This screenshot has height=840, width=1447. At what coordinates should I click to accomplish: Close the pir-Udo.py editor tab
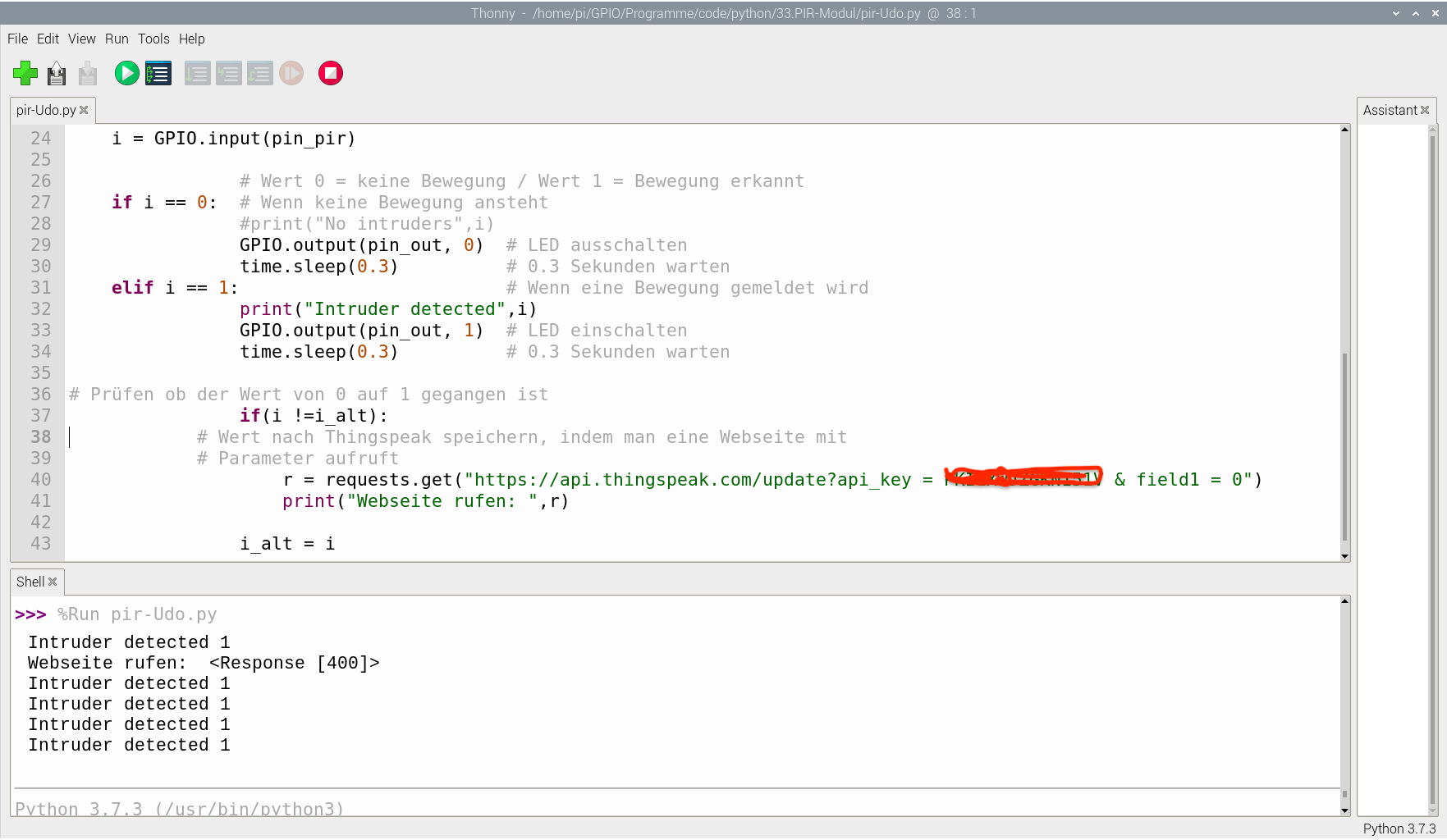click(x=84, y=110)
